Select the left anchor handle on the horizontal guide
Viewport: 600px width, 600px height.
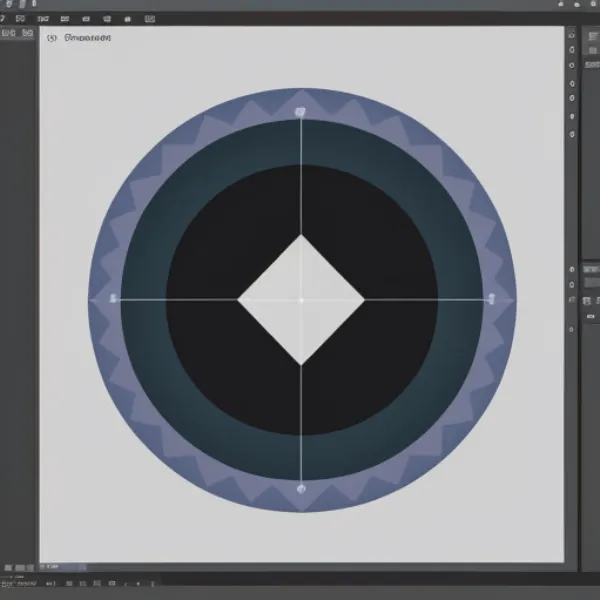click(x=113, y=298)
